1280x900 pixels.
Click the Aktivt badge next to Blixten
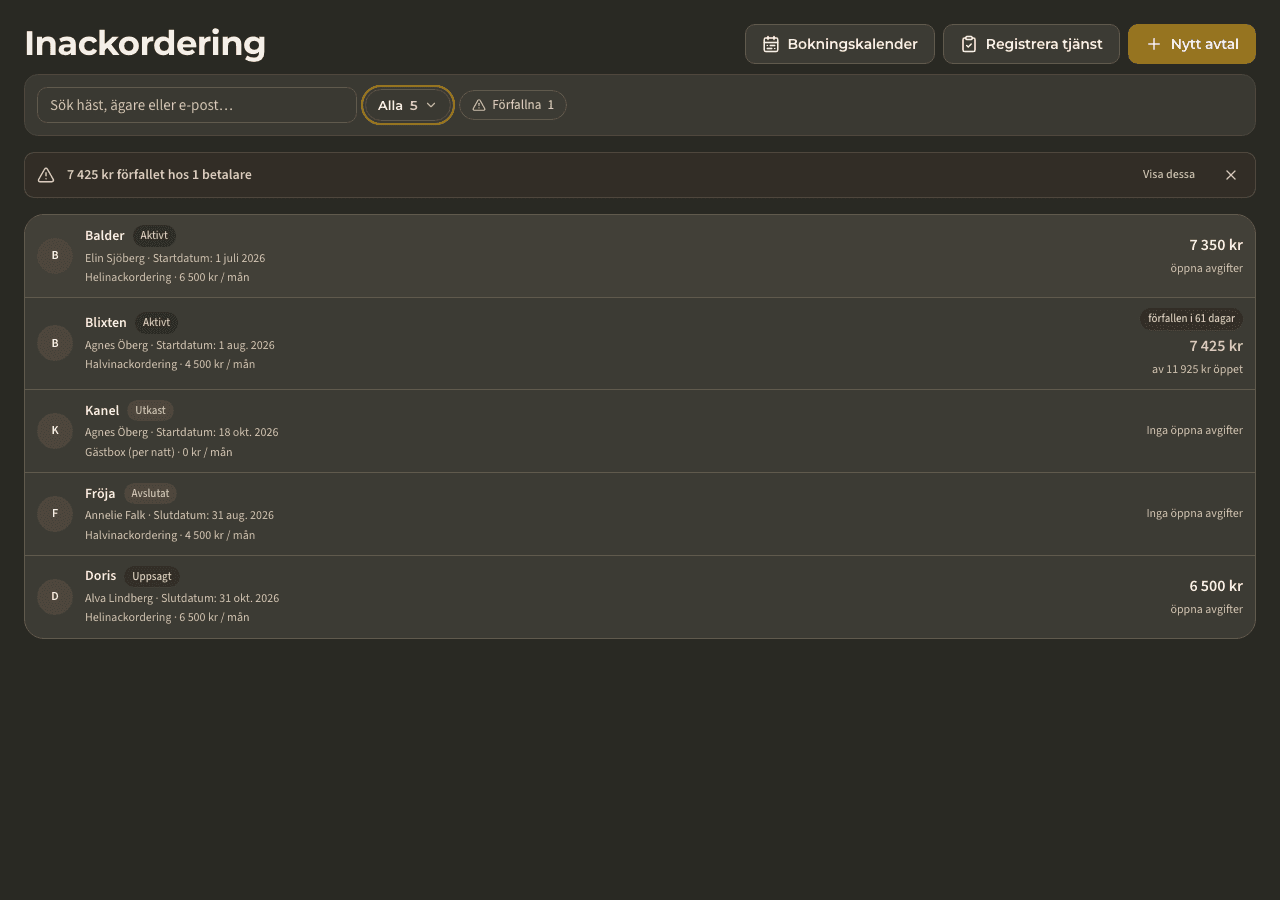[156, 323]
